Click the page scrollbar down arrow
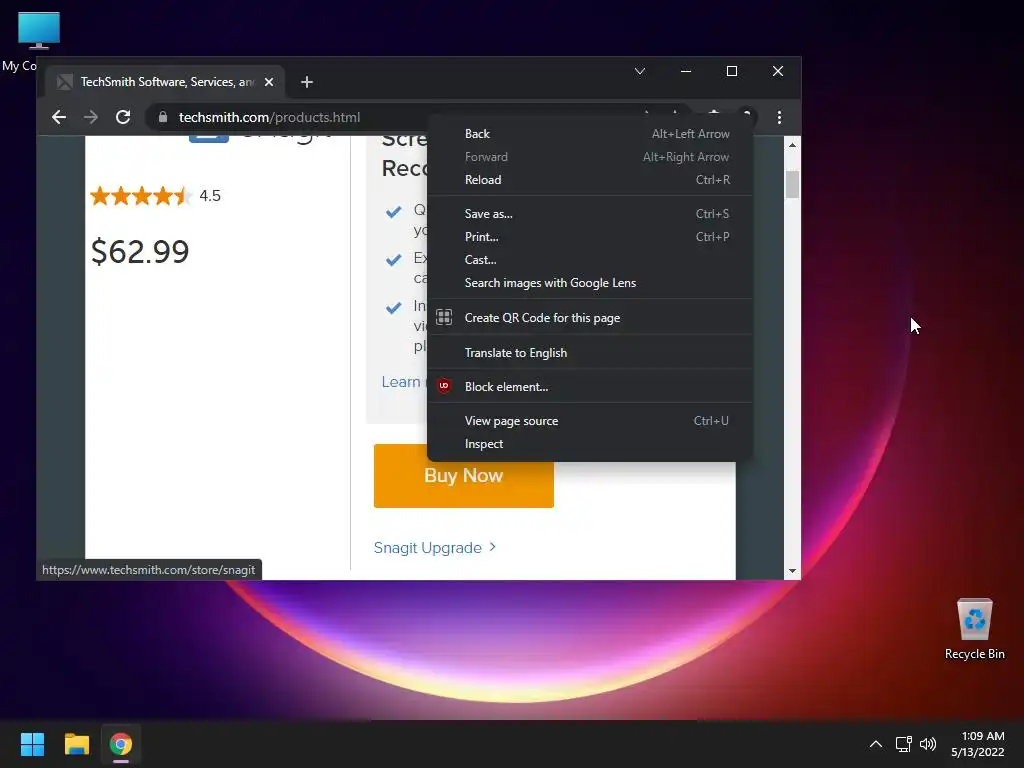Screen dimensions: 1024x768 792,571
